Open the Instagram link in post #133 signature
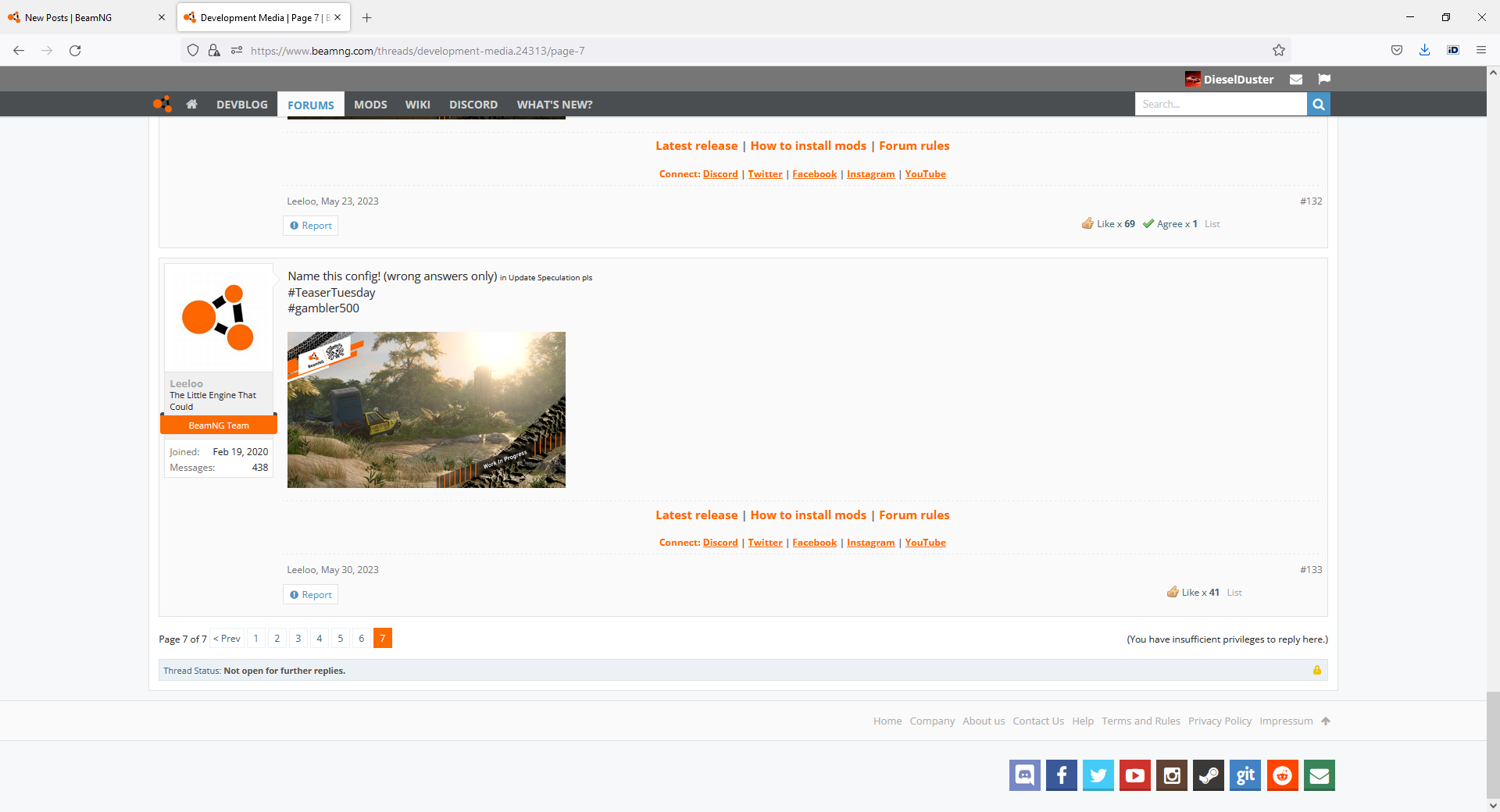 coord(870,543)
